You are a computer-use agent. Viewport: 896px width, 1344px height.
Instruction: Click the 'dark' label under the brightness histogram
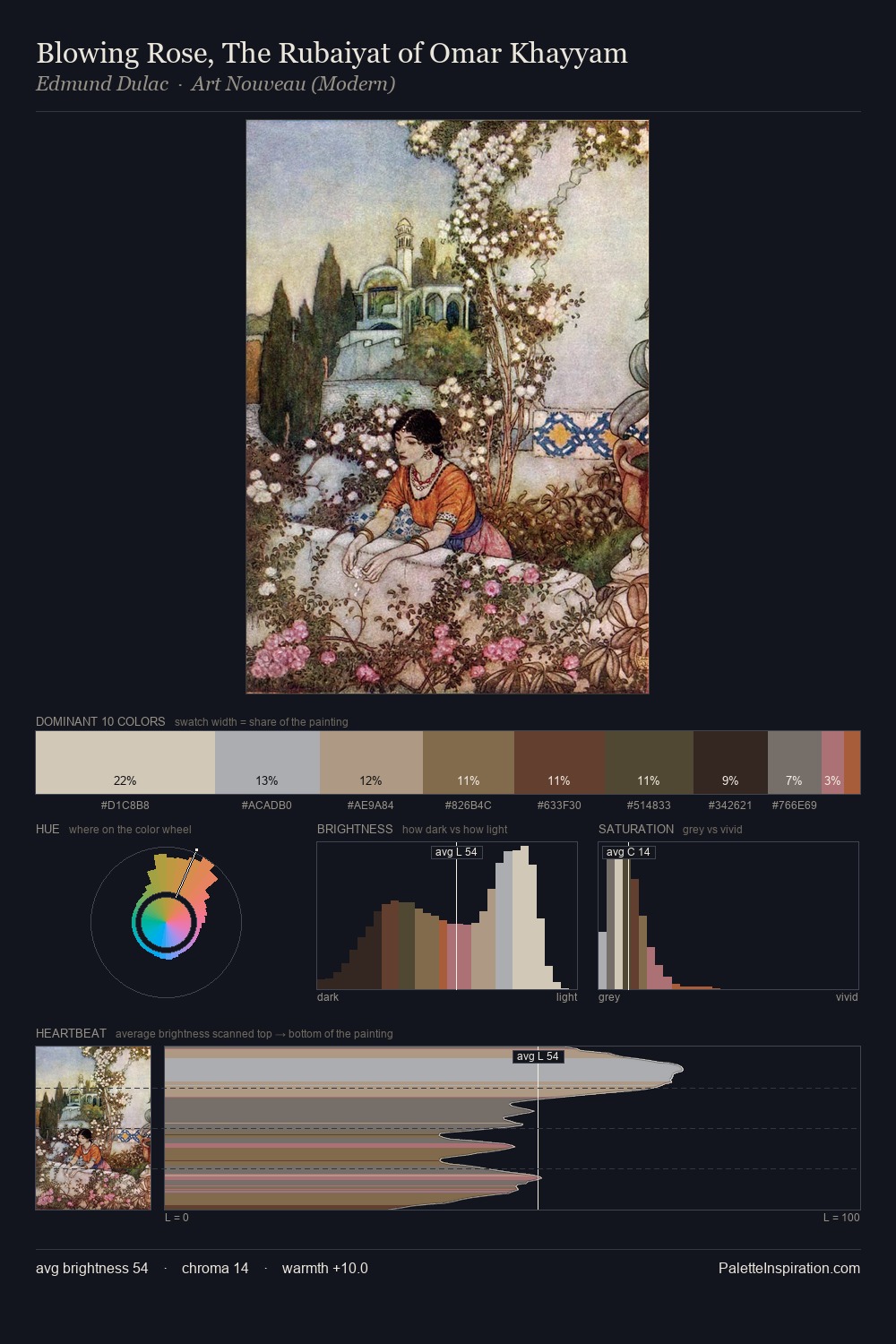click(x=328, y=996)
